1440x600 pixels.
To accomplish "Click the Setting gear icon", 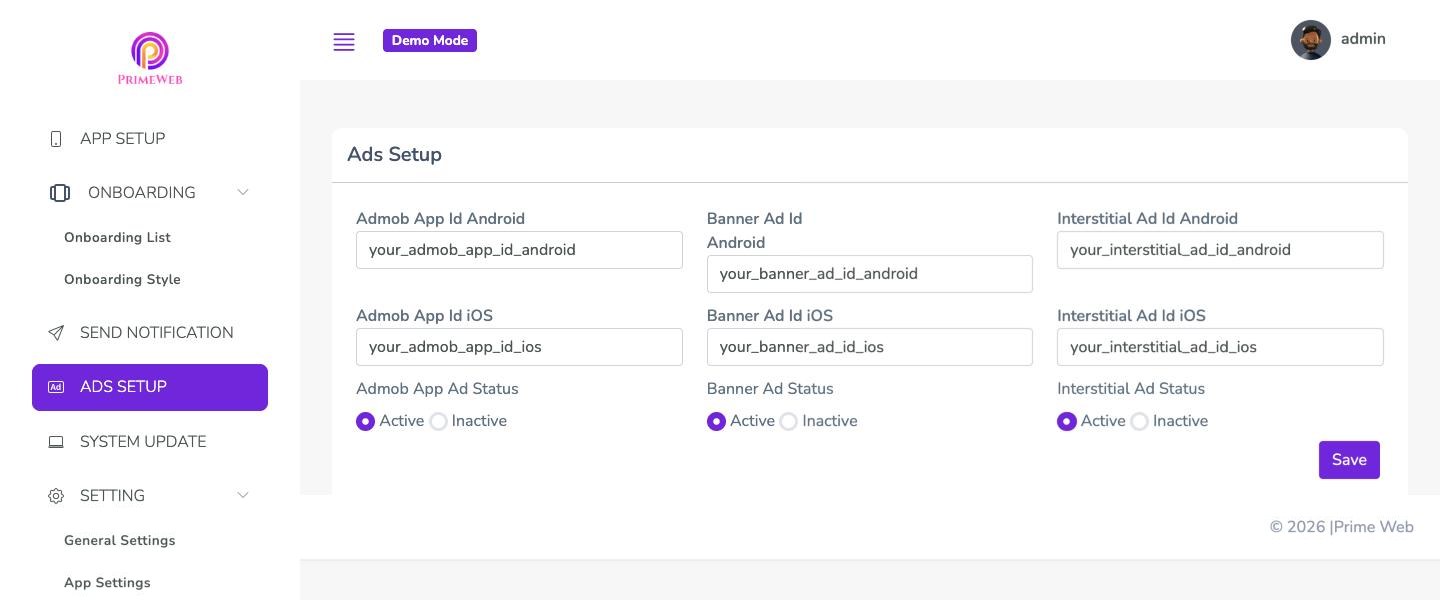I will click(x=56, y=496).
